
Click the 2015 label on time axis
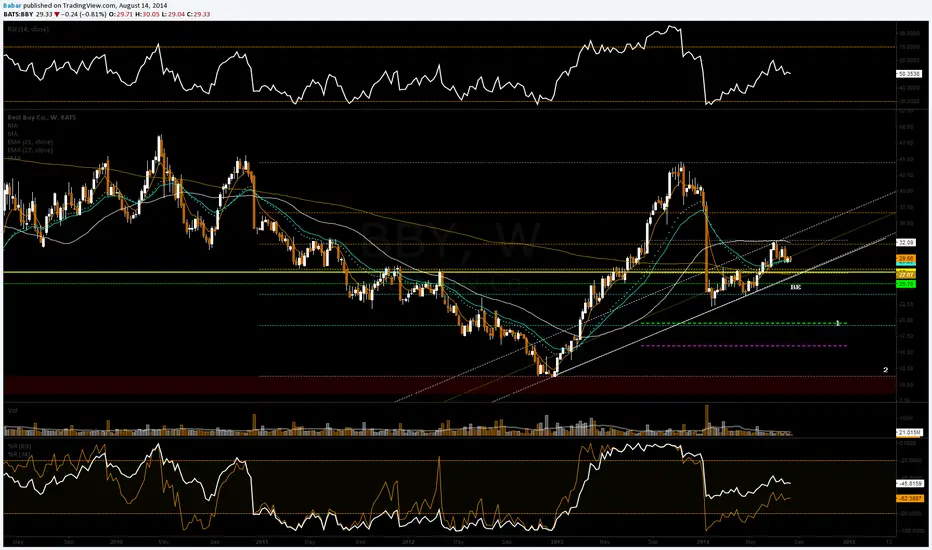[x=850, y=542]
